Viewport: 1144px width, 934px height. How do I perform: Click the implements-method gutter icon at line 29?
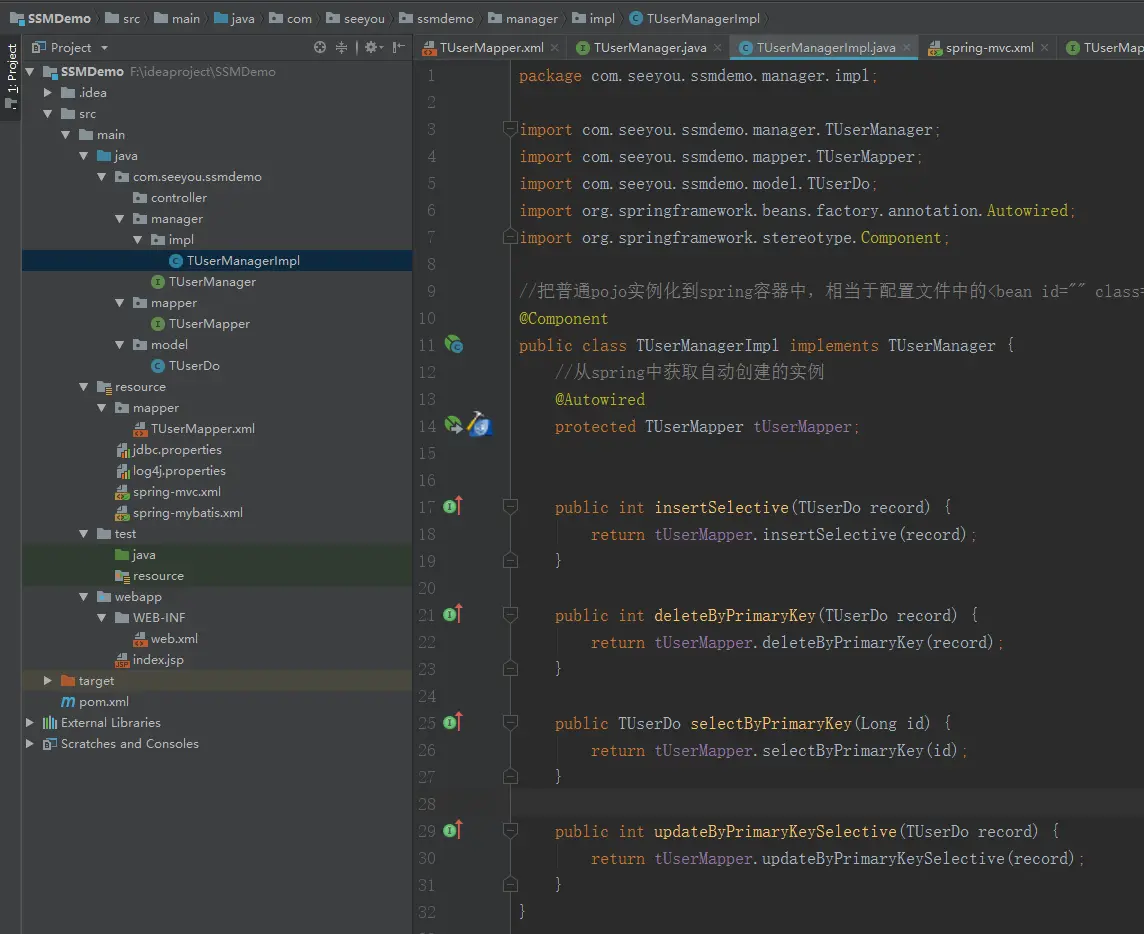453,830
